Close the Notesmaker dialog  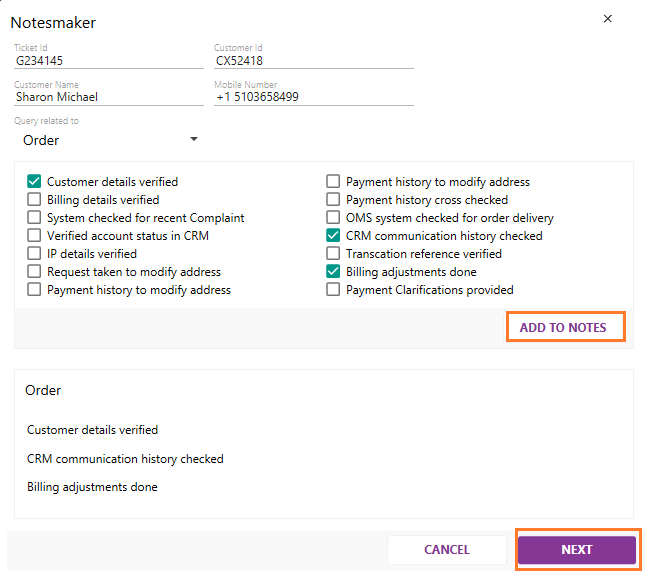click(607, 19)
